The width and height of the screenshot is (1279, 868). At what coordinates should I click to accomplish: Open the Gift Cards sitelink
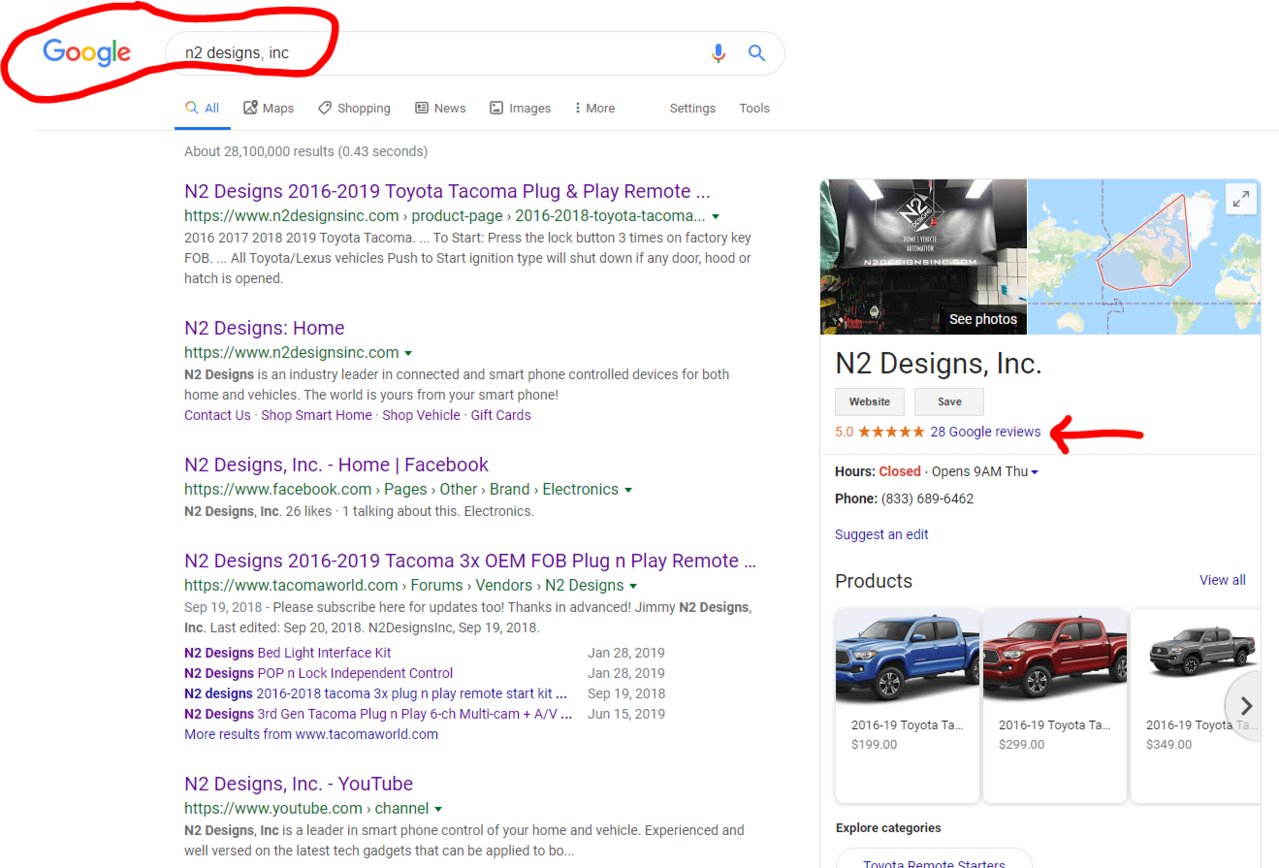[x=501, y=415]
